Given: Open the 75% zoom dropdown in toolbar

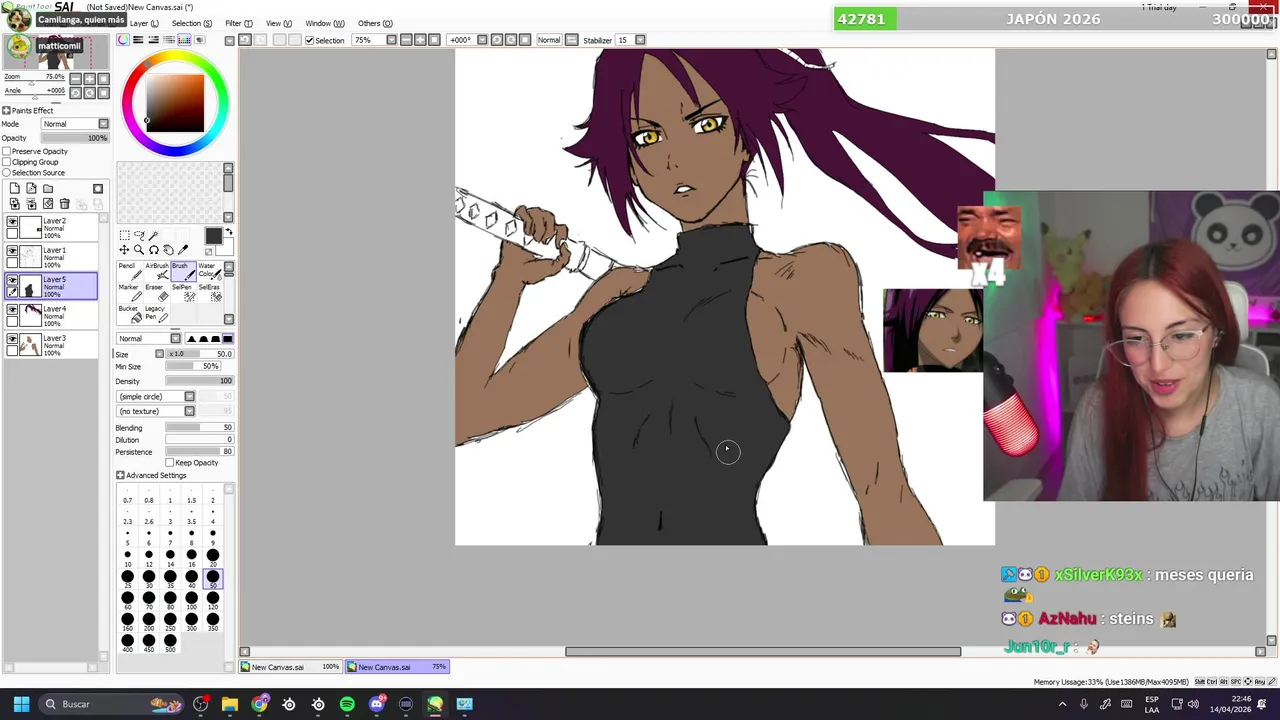Looking at the screenshot, I should [391, 40].
